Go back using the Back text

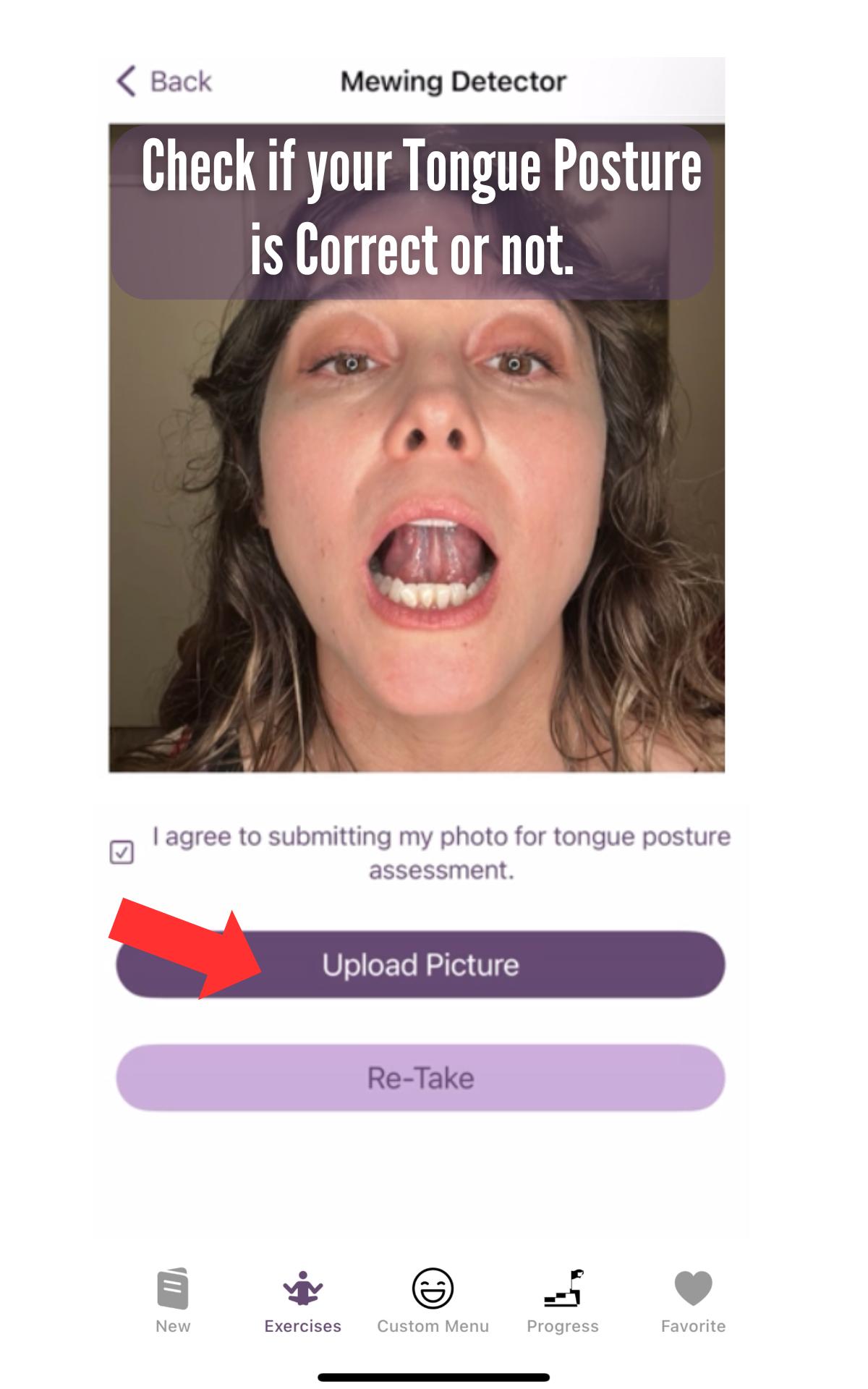click(181, 82)
